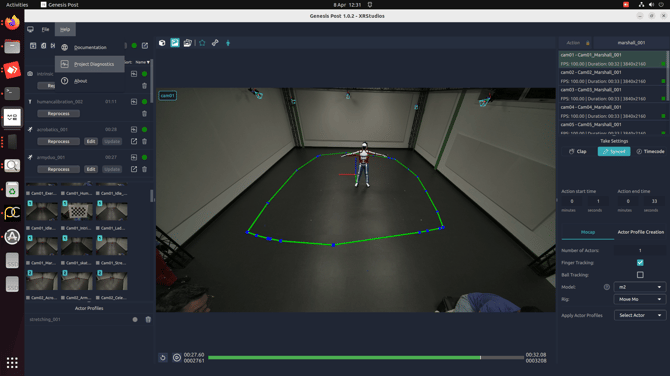Open Documentation from the Help menu
The width and height of the screenshot is (670, 376).
coord(90,47)
